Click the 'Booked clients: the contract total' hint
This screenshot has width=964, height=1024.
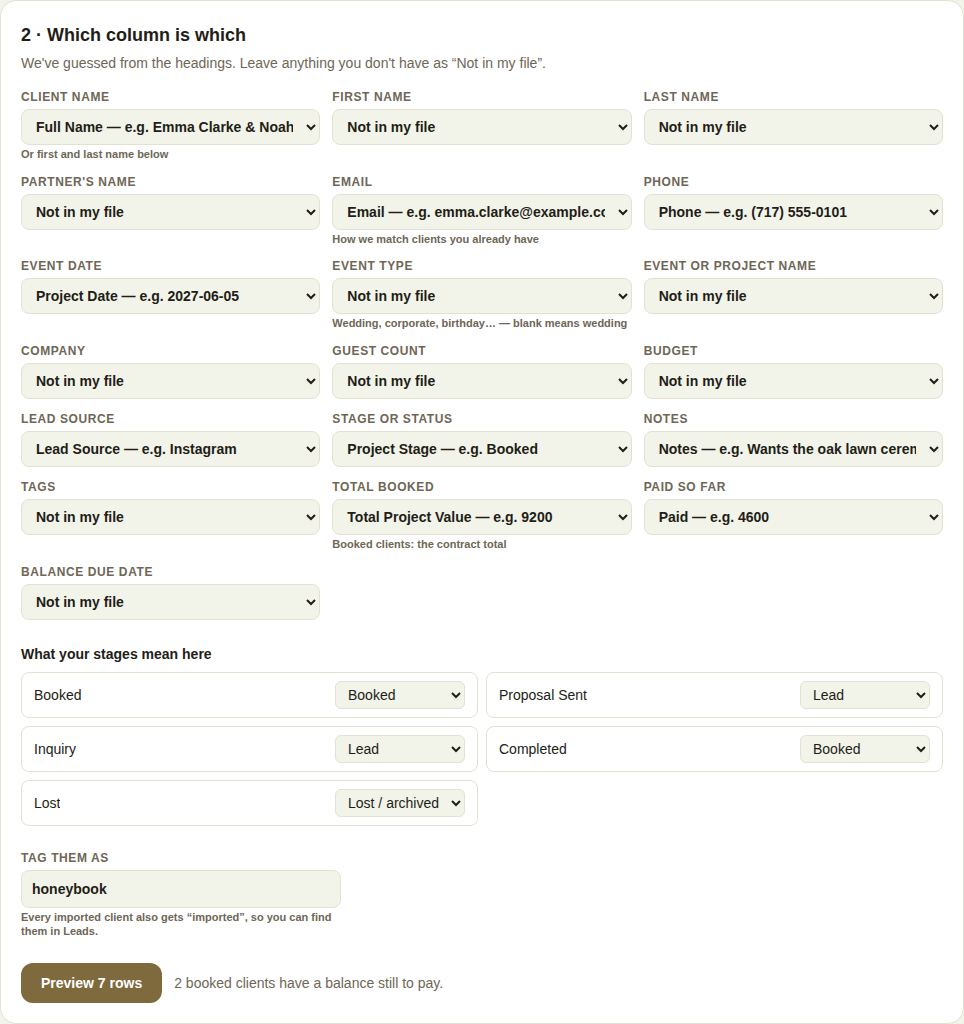tap(419, 544)
